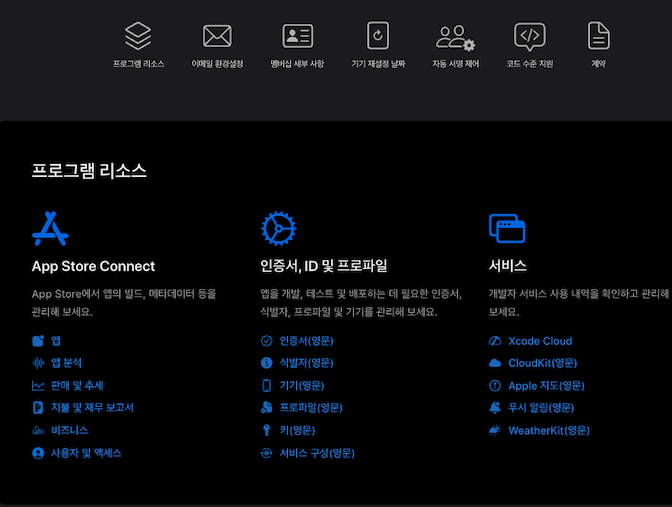Screen dimensions: 672x507
Task: Open the 계약 document icon
Action: coord(599,36)
